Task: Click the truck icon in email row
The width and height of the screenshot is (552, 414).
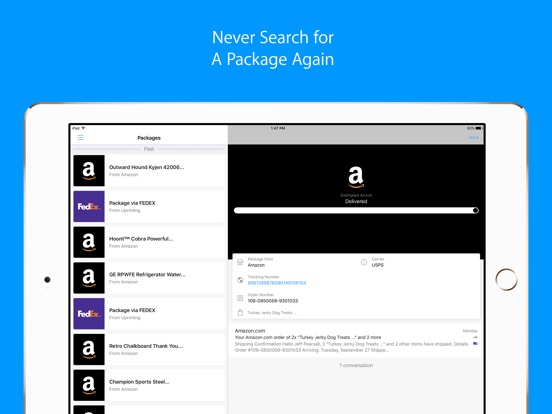Action: pos(475,344)
